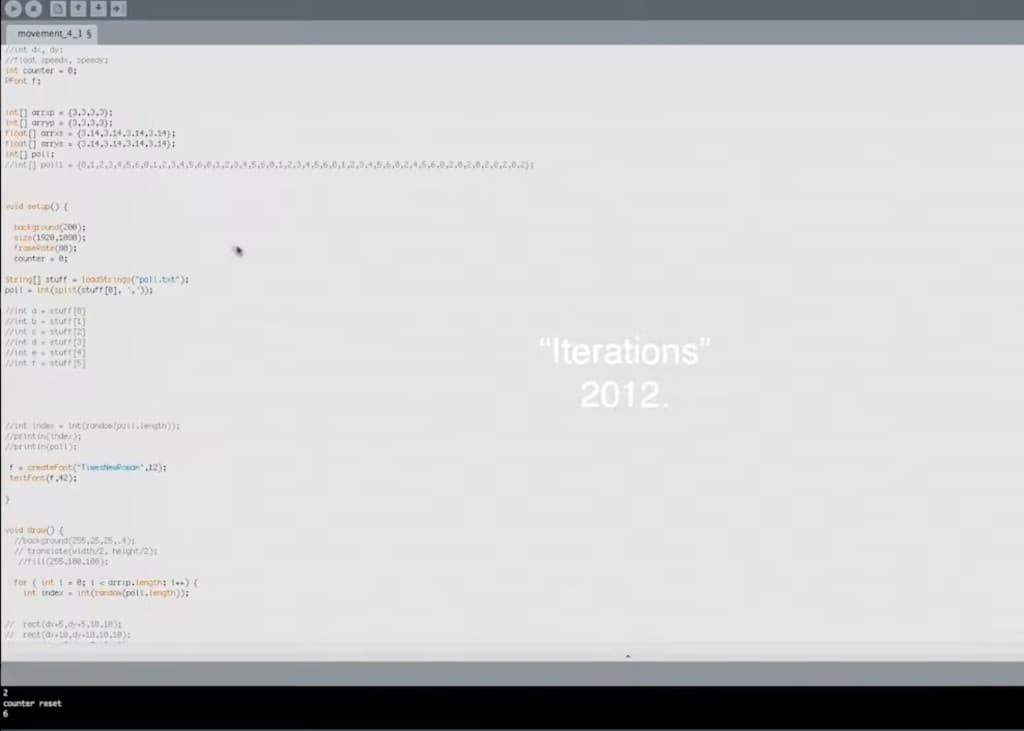Run the sketch with the play button

click(13, 8)
